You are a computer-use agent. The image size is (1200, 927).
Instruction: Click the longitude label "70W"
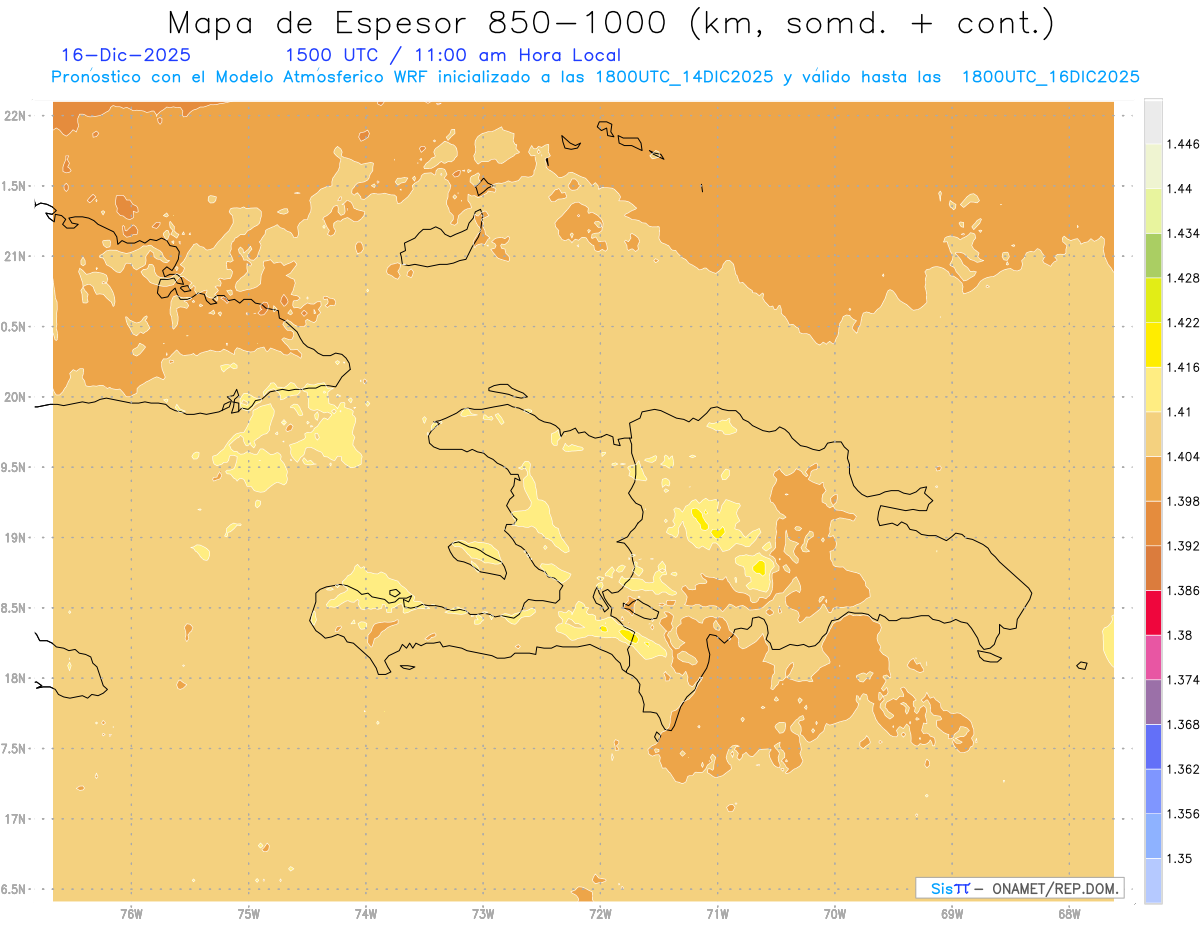[835, 913]
